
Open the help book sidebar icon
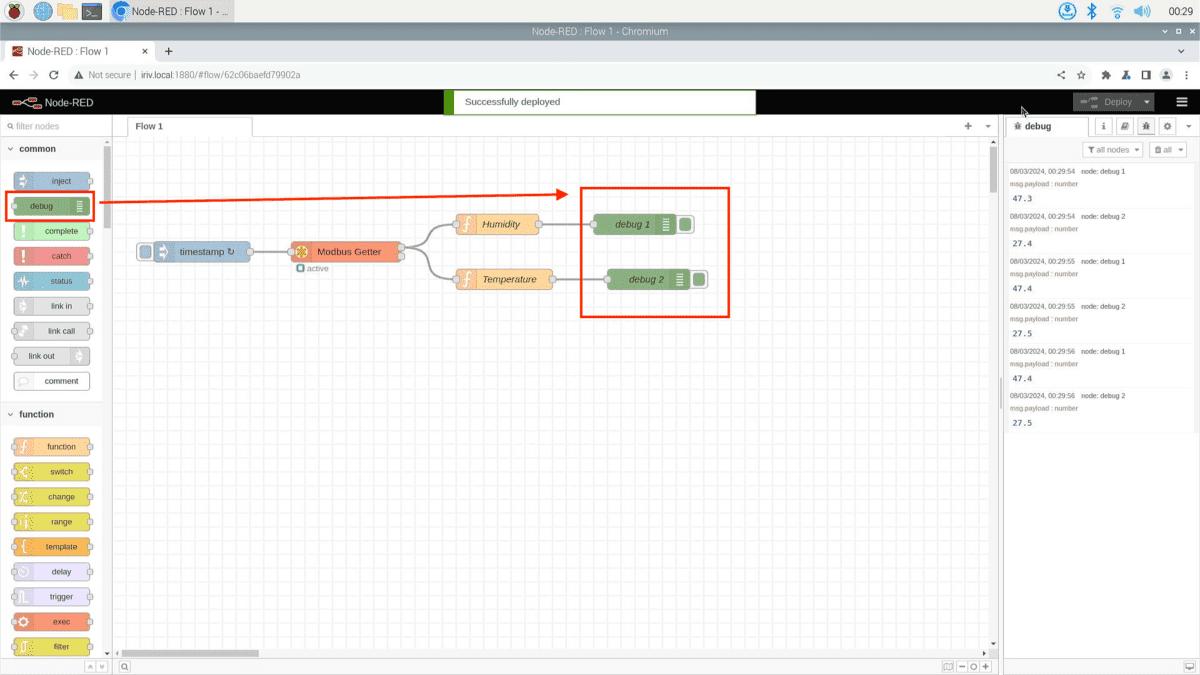coord(1124,127)
